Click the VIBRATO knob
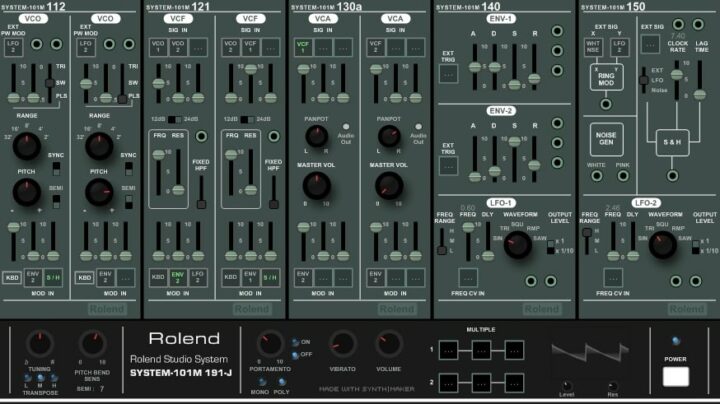 (342, 344)
